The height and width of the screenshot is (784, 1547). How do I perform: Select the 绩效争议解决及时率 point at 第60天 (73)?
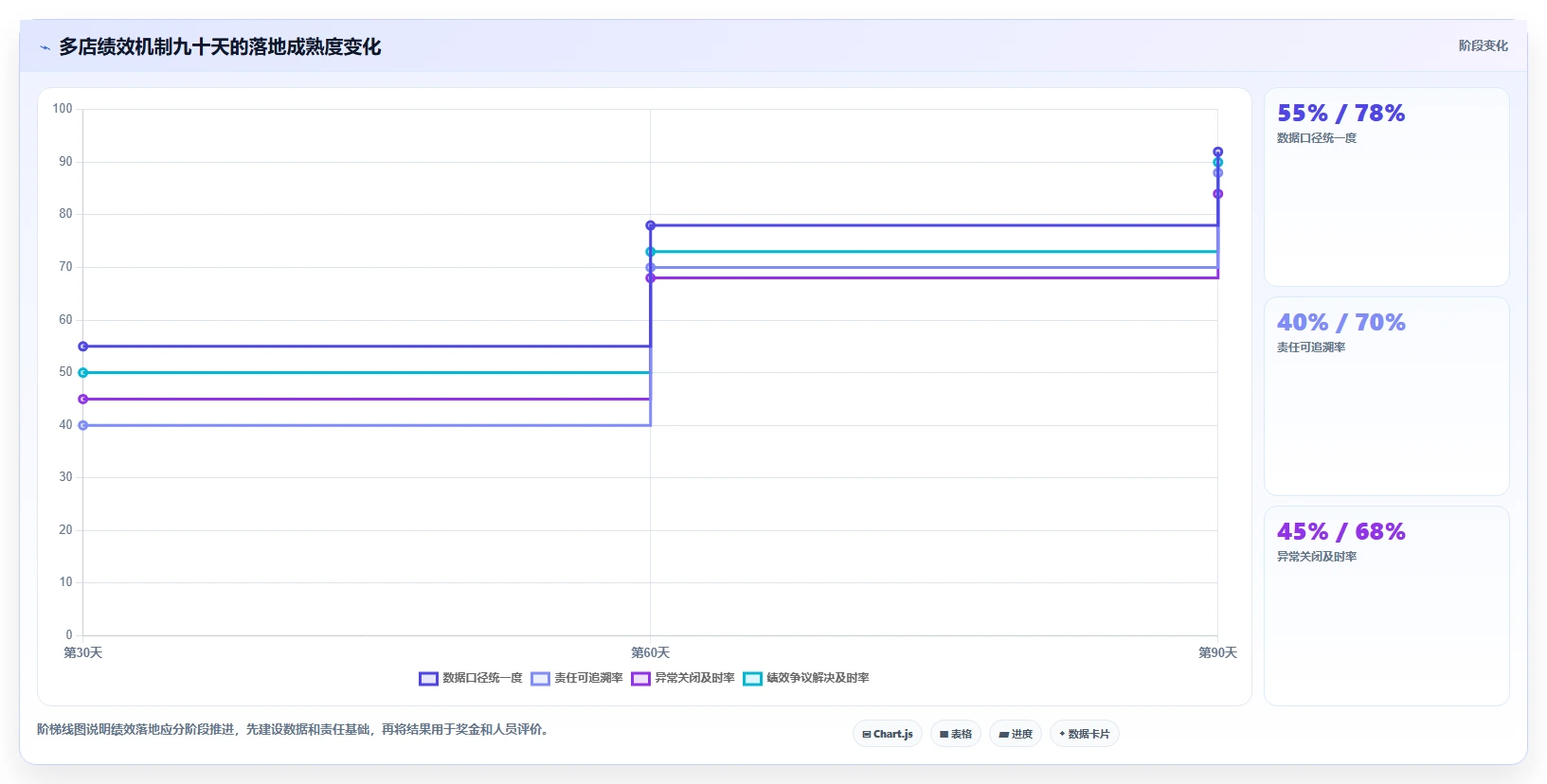[x=651, y=252]
